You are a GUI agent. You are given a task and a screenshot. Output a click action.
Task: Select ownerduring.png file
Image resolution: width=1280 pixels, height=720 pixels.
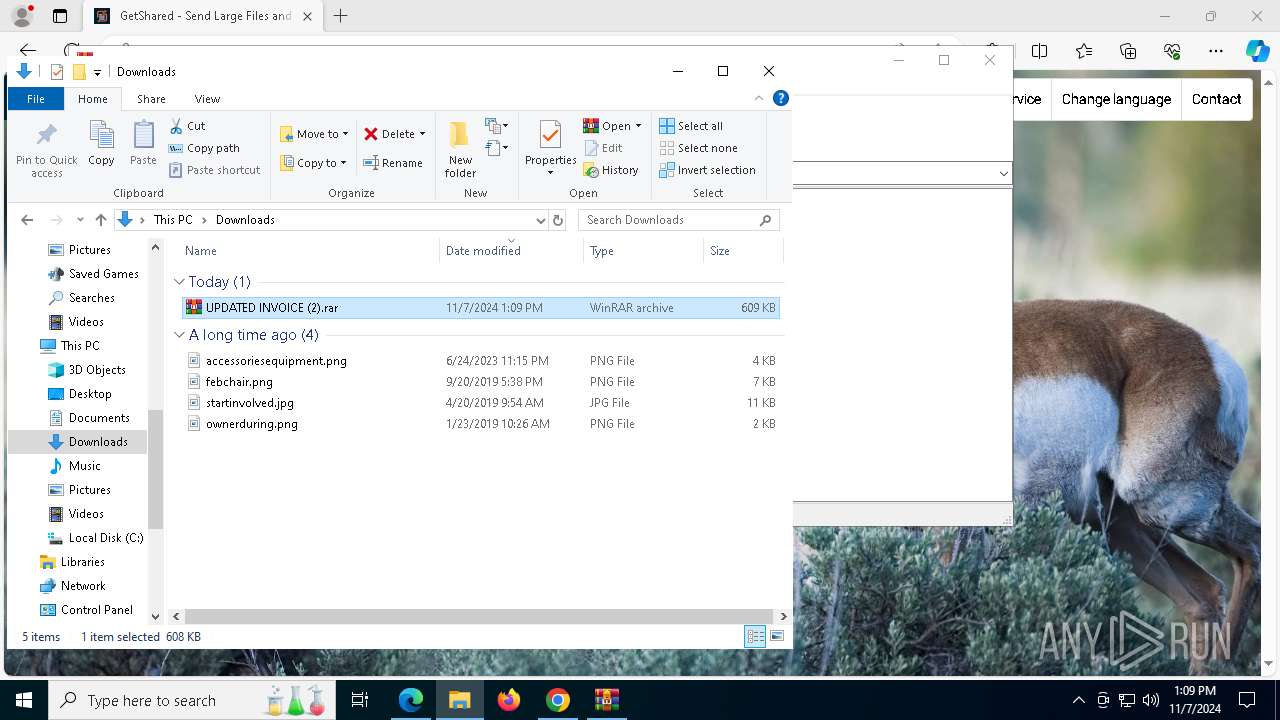(480, 424)
